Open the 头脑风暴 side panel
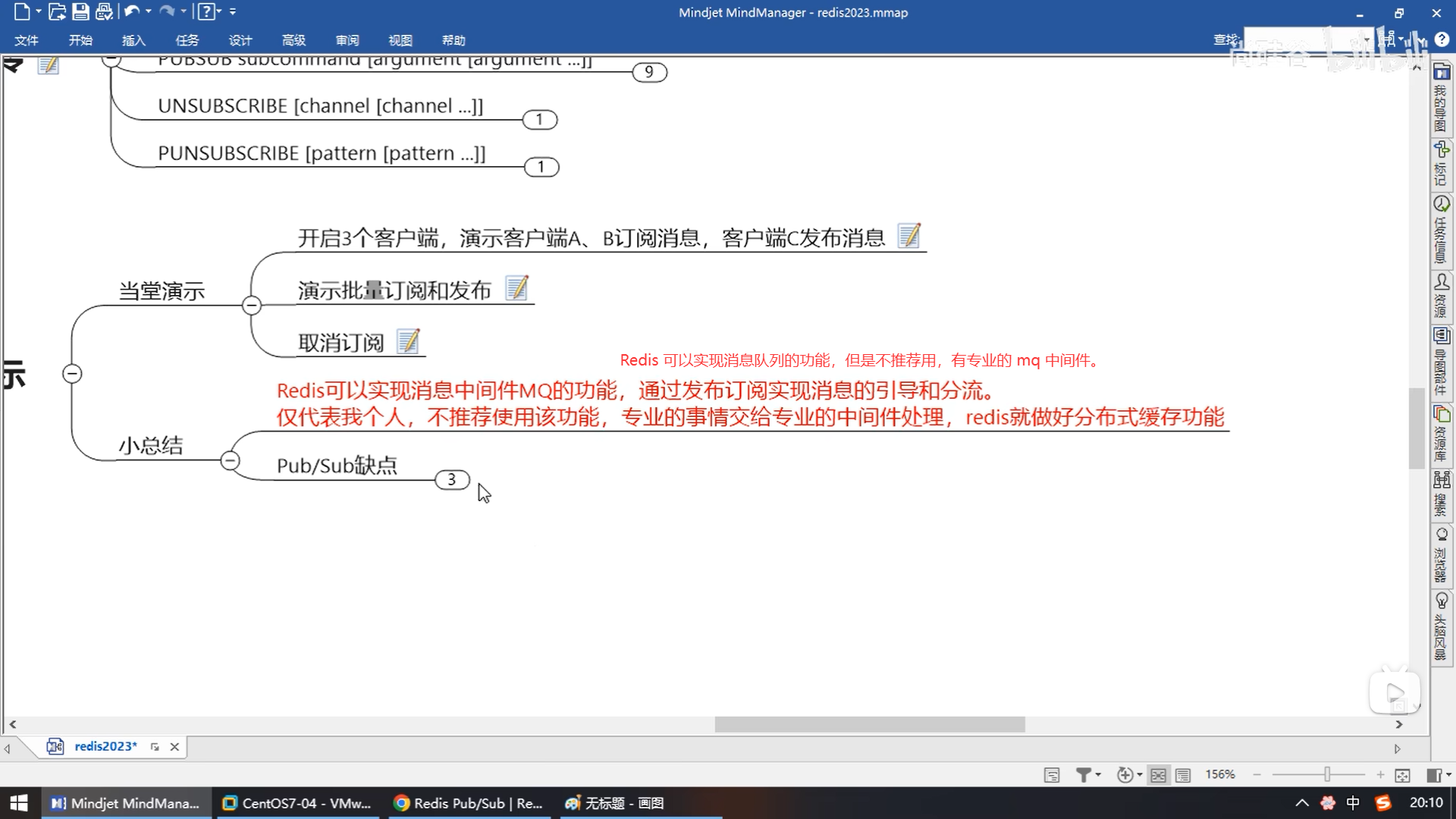The height and width of the screenshot is (819, 1456). tap(1441, 626)
